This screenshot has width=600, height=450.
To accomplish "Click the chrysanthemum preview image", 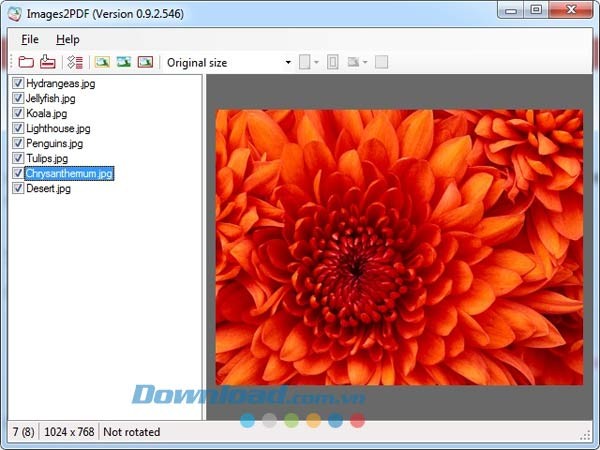I will tap(399, 247).
